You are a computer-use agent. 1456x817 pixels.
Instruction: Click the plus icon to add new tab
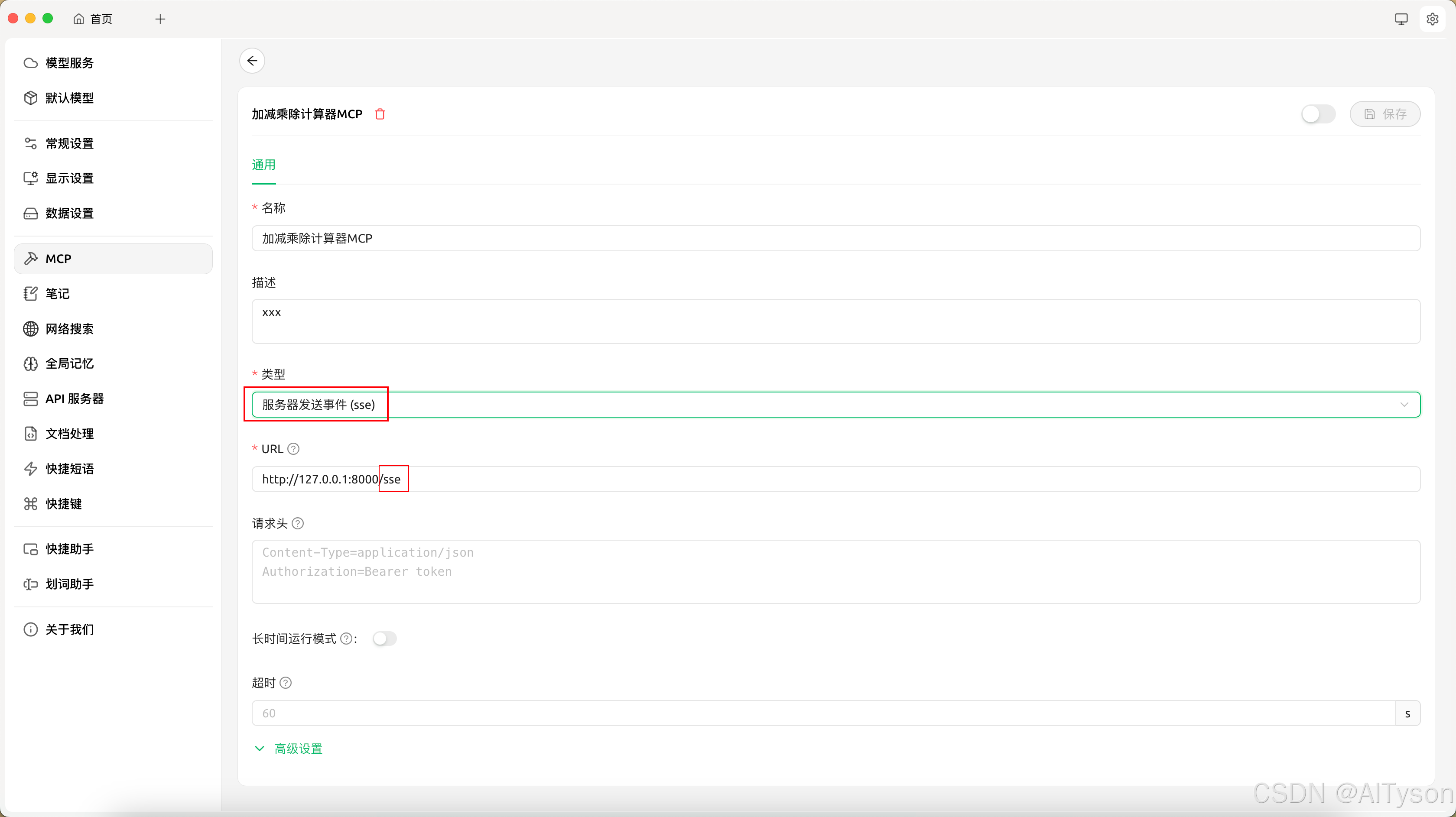point(160,19)
